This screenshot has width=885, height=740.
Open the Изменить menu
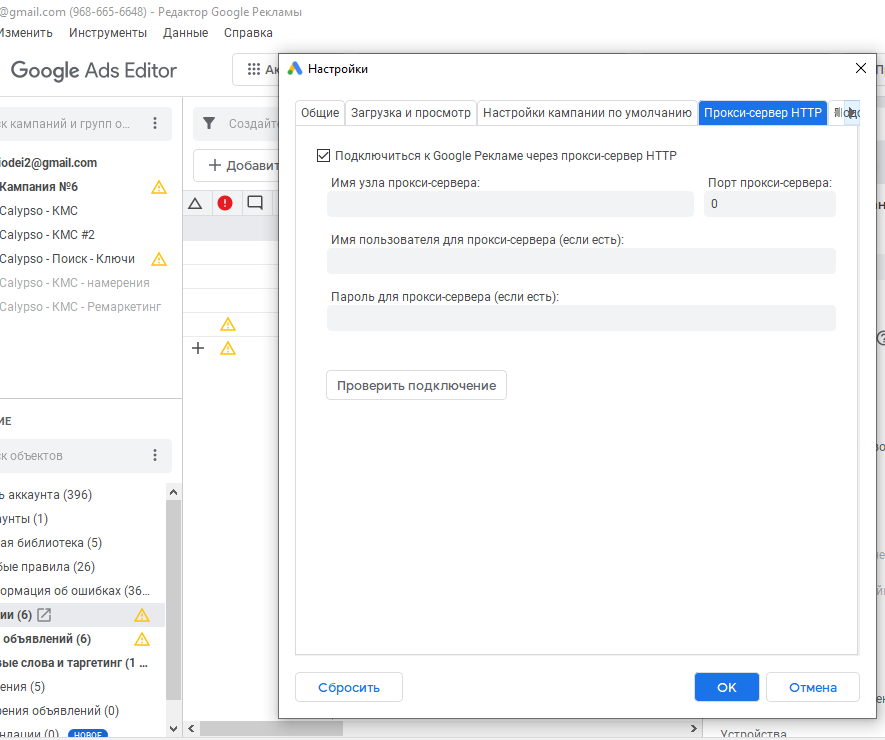coord(26,33)
